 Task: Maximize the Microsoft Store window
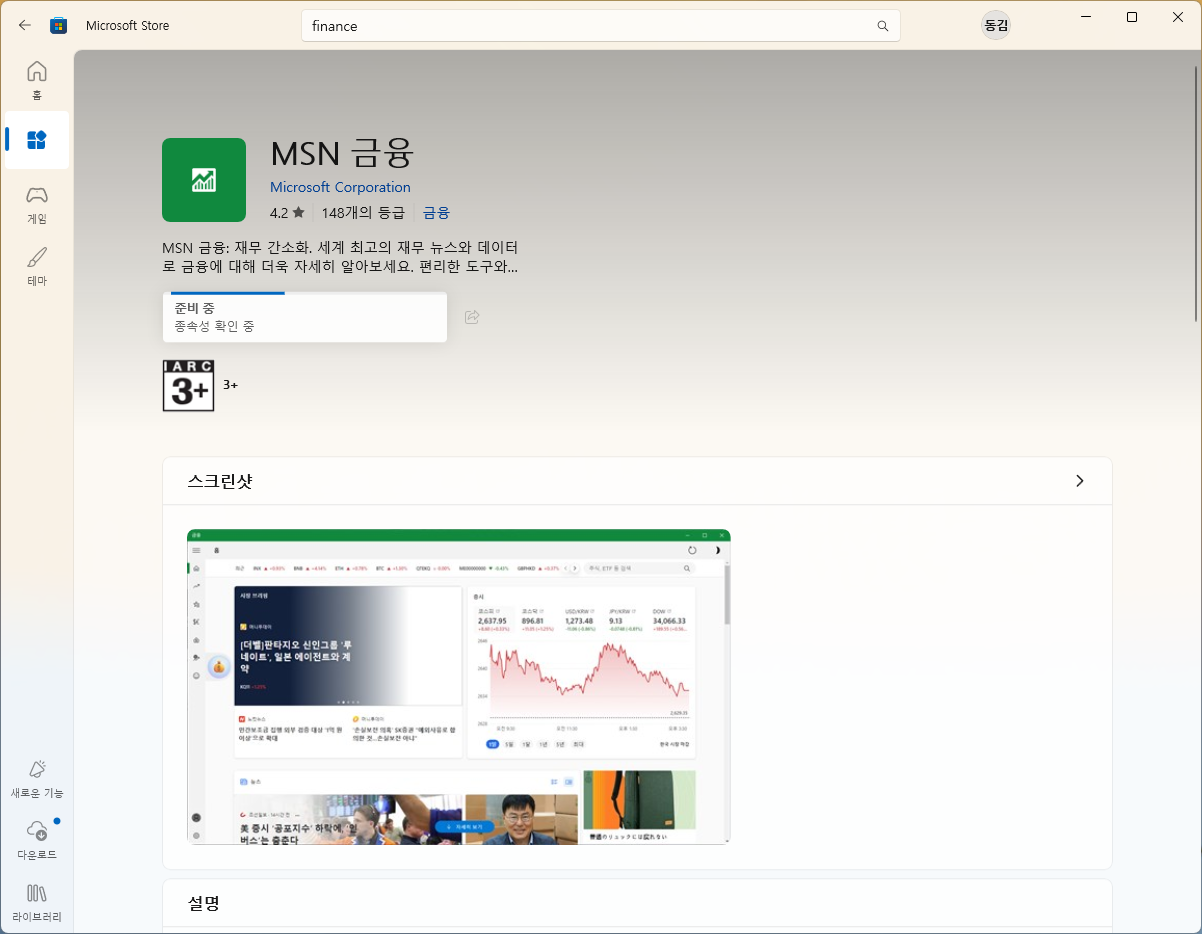[x=1132, y=17]
